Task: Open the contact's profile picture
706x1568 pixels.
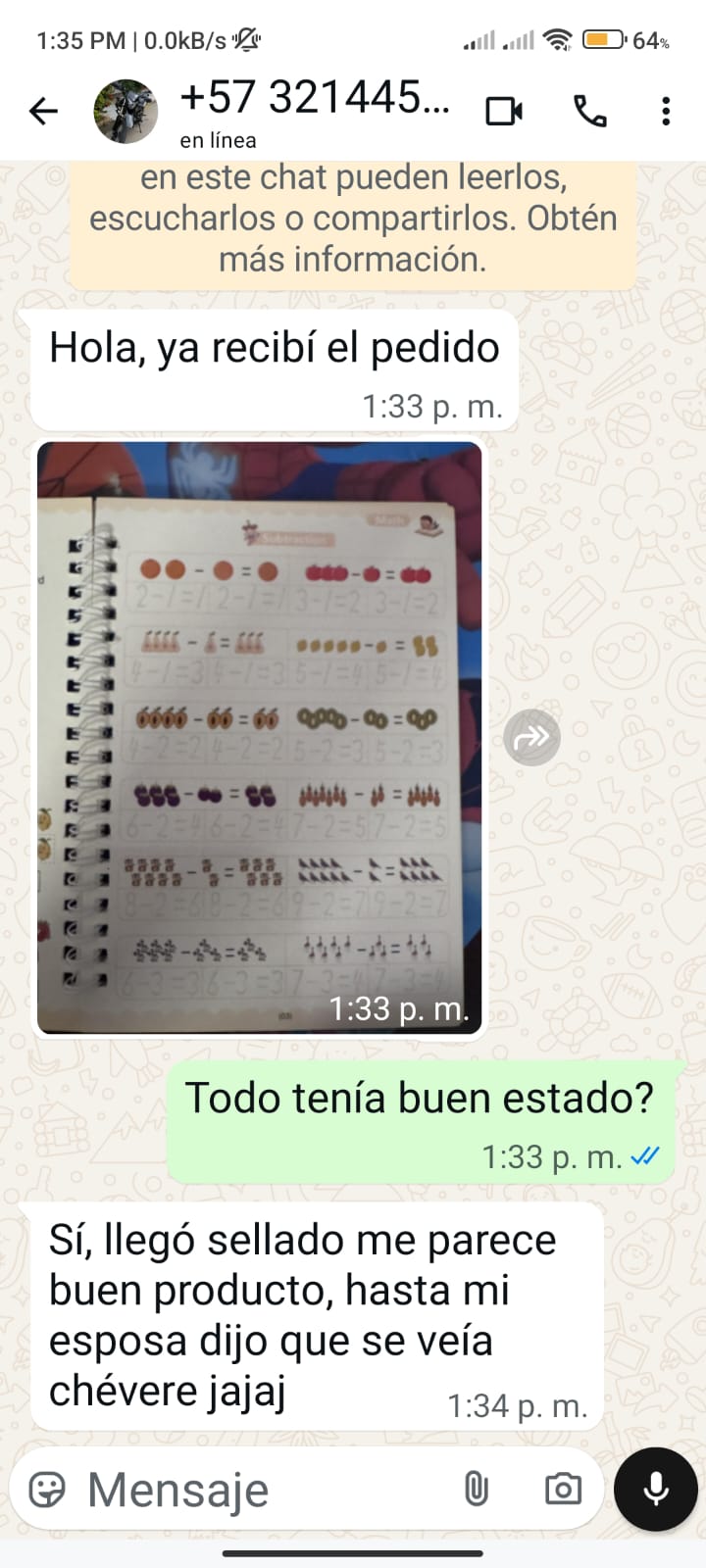Action: 126,112
